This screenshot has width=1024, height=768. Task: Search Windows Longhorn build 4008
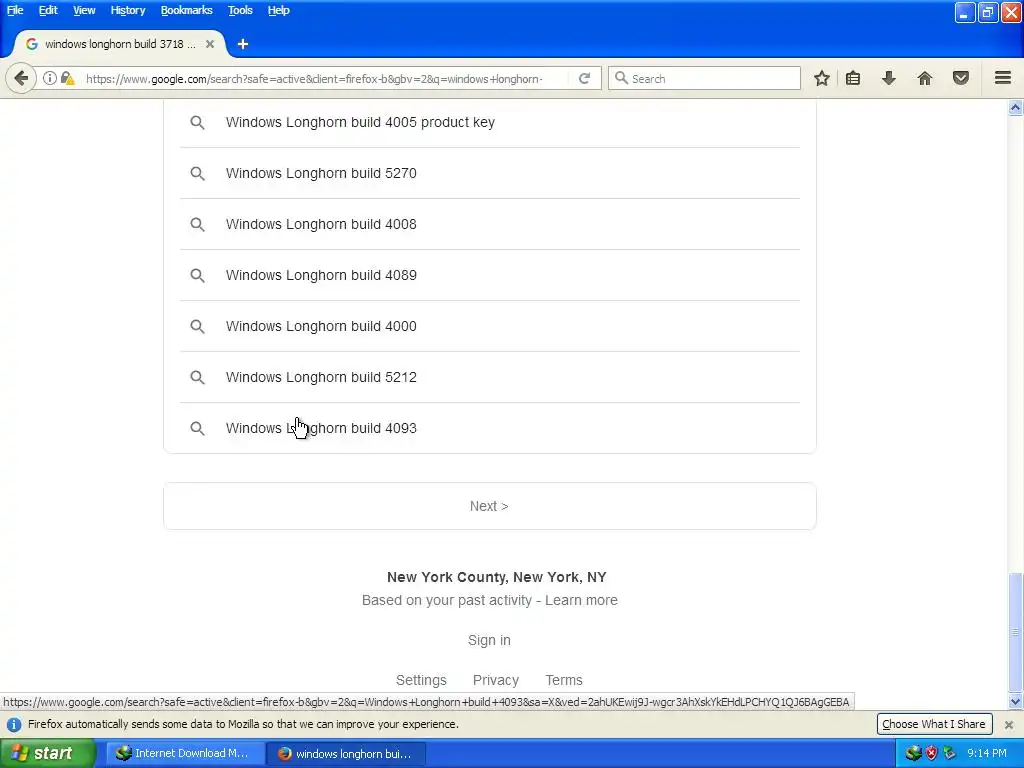click(321, 224)
